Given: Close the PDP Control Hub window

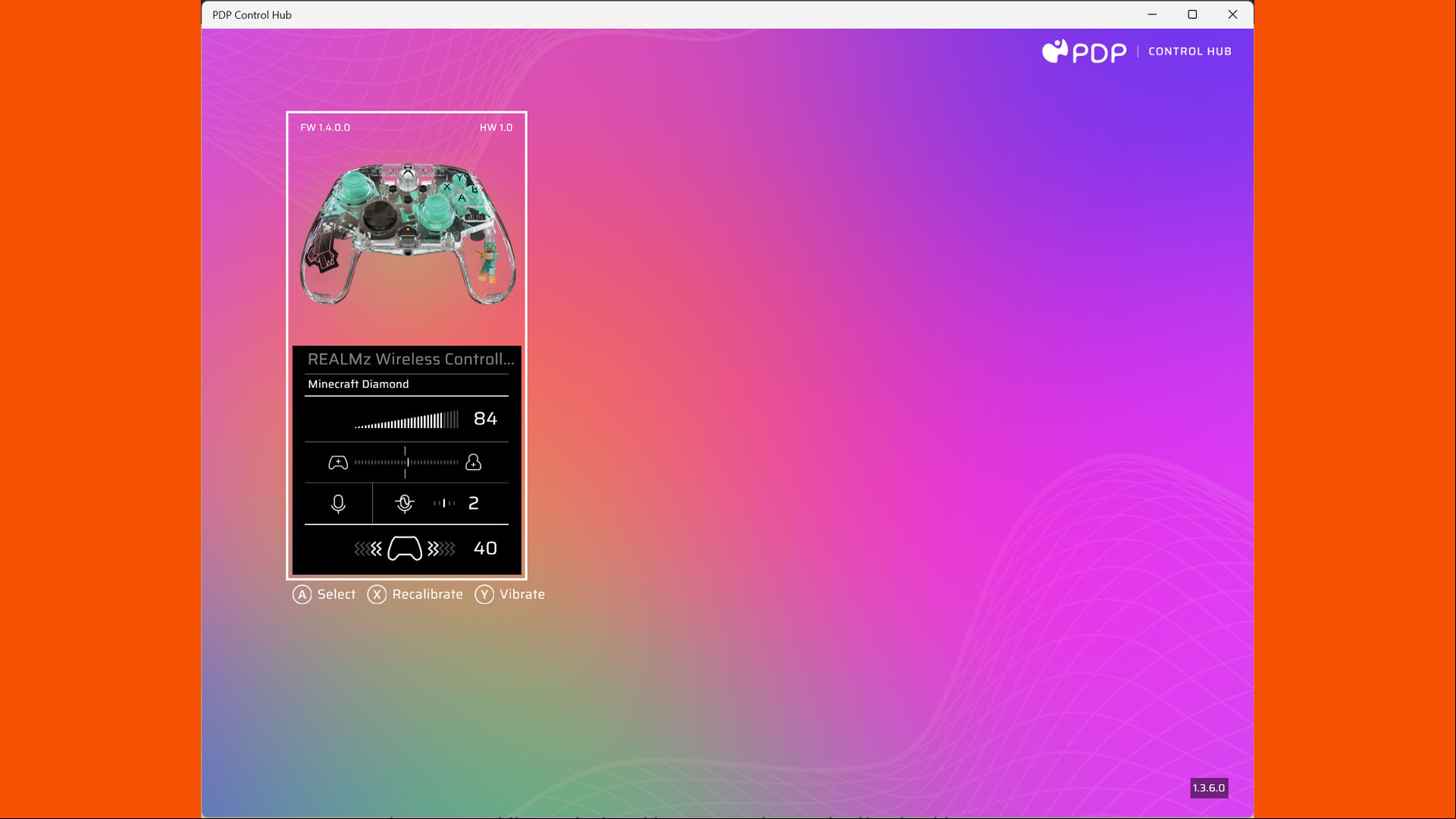Looking at the screenshot, I should pyautogui.click(x=1233, y=14).
